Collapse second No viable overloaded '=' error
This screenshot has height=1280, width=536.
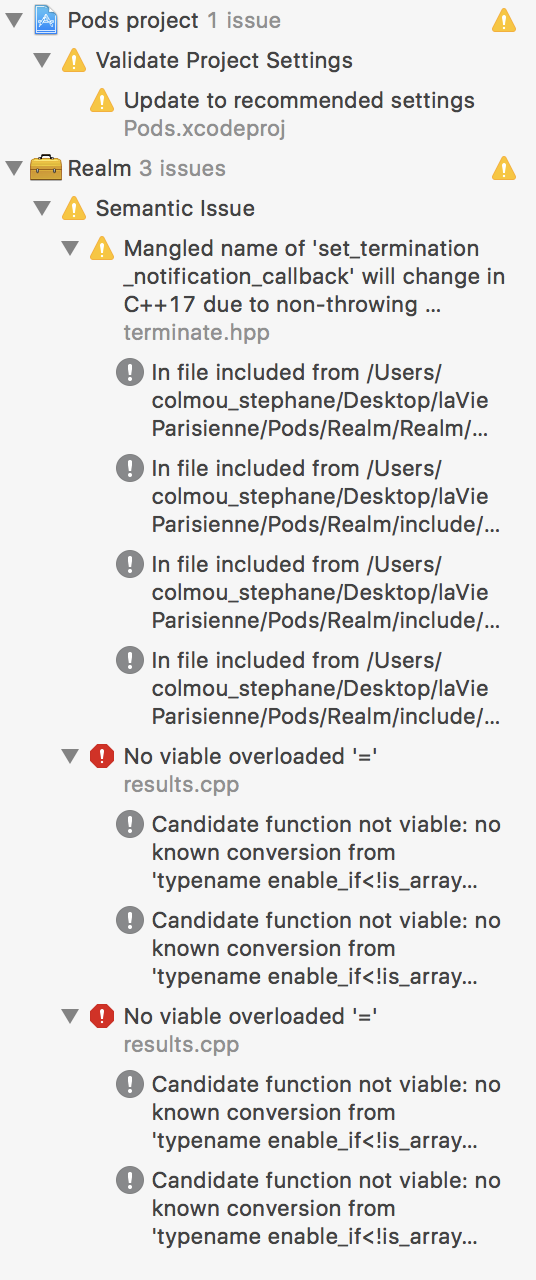tap(70, 1016)
